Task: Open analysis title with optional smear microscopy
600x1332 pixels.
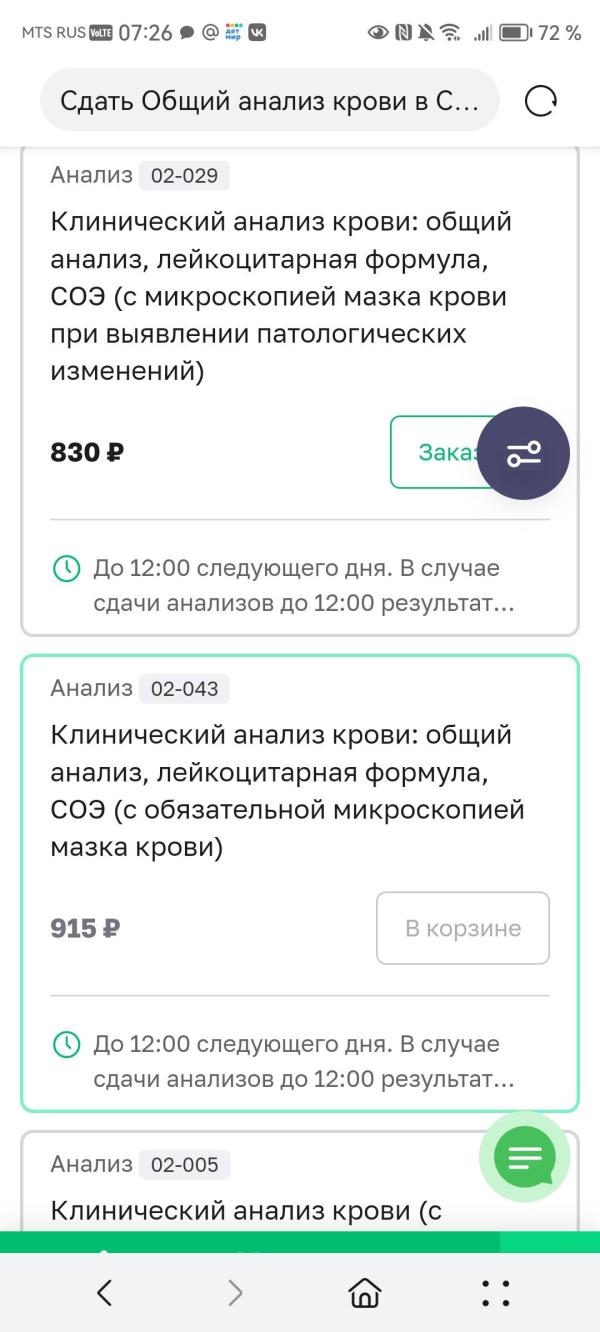Action: [x=281, y=296]
